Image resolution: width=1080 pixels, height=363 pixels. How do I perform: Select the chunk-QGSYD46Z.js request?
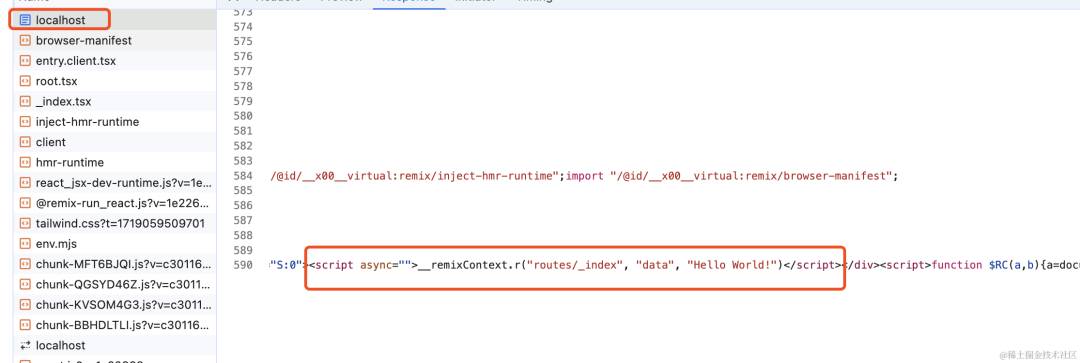click(x=114, y=284)
